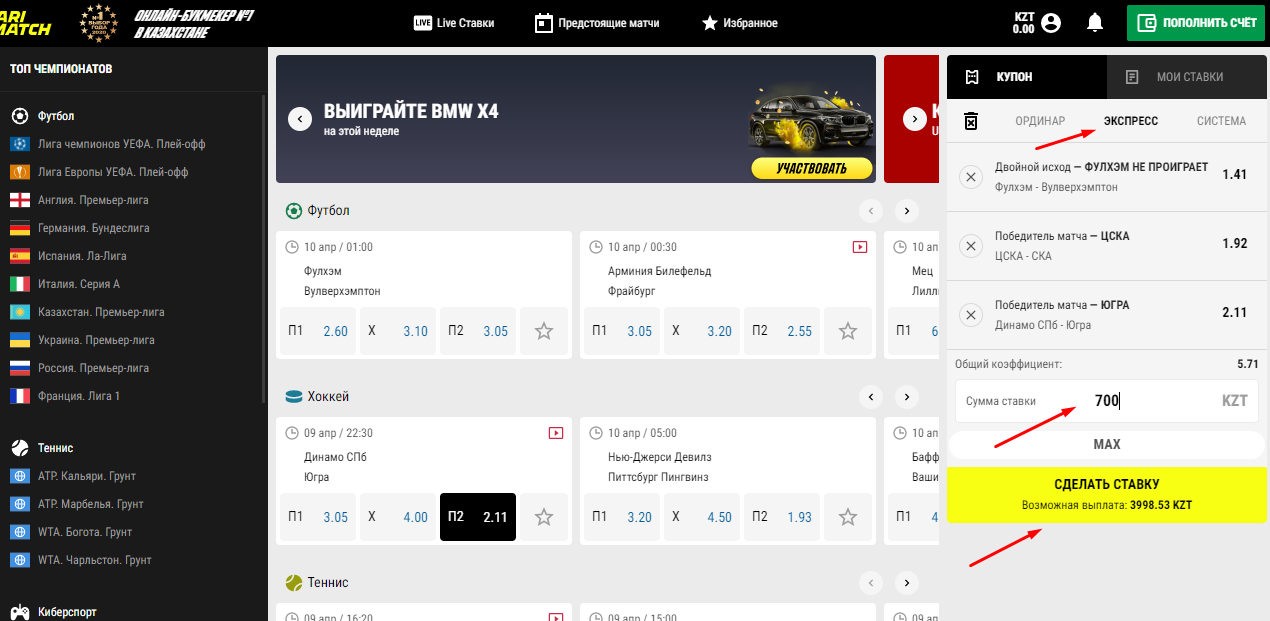Select П1 3.05 for Арминия Билефельд
The height and width of the screenshot is (621, 1270).
[x=622, y=331]
